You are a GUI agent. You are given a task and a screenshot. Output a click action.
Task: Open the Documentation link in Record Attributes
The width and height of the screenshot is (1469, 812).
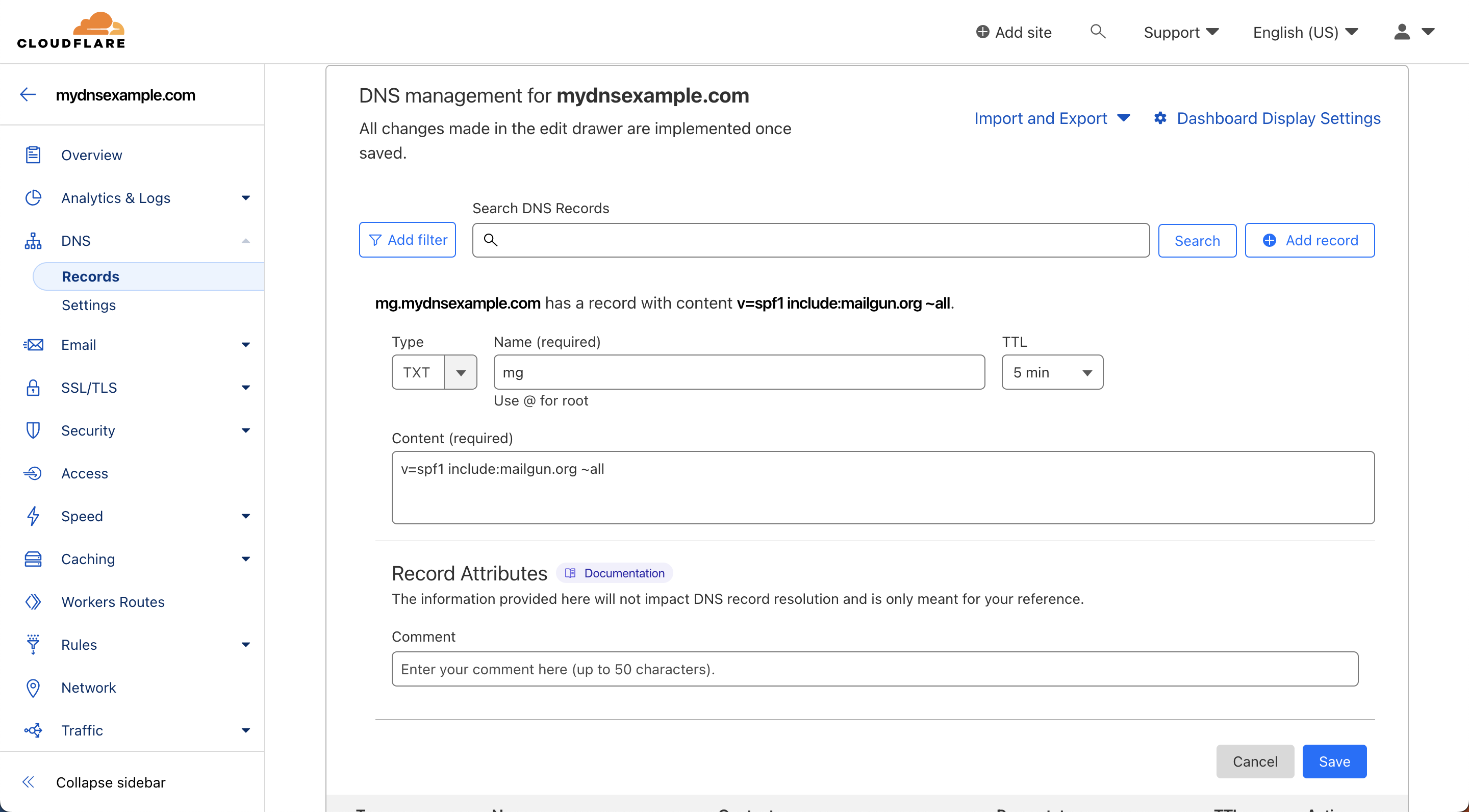pos(614,572)
